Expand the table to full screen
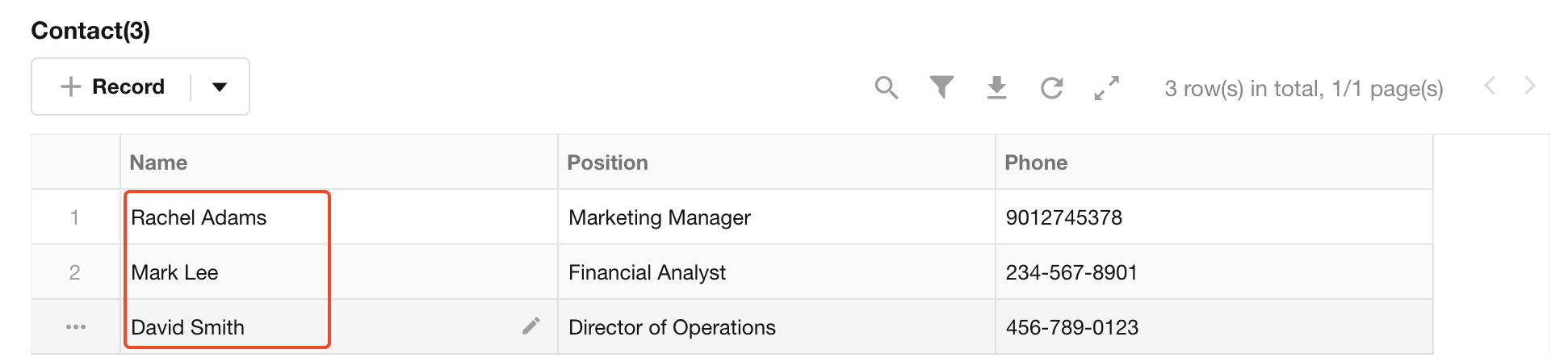Viewport: 1568px width, 362px height. pyautogui.click(x=1107, y=87)
